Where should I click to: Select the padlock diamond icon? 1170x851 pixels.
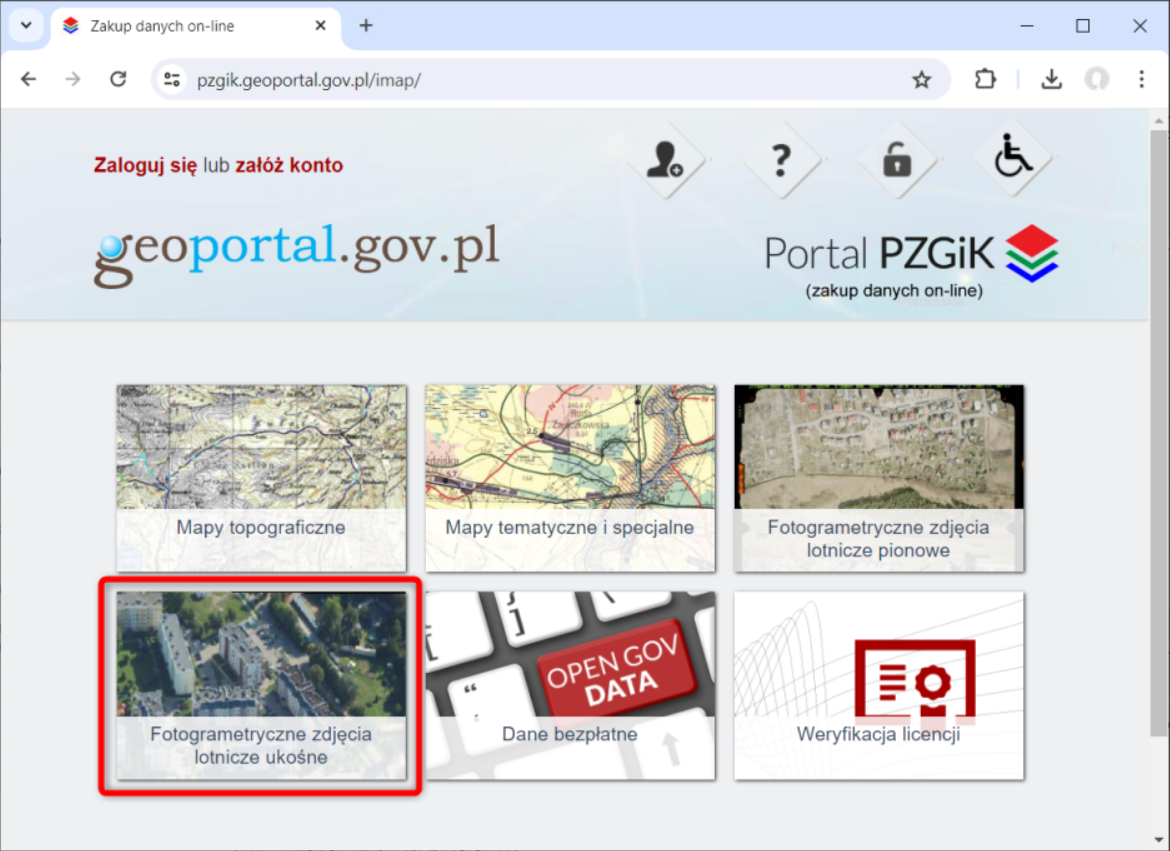tap(897, 160)
